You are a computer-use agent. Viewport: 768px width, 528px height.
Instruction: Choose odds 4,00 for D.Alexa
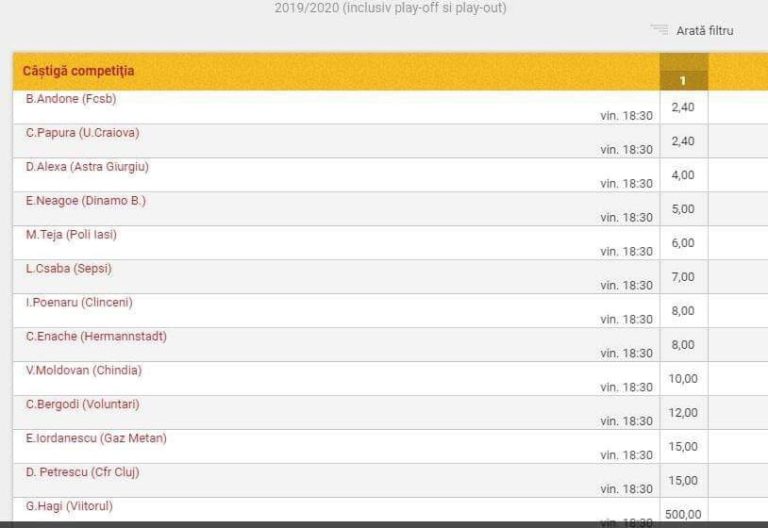(683, 175)
